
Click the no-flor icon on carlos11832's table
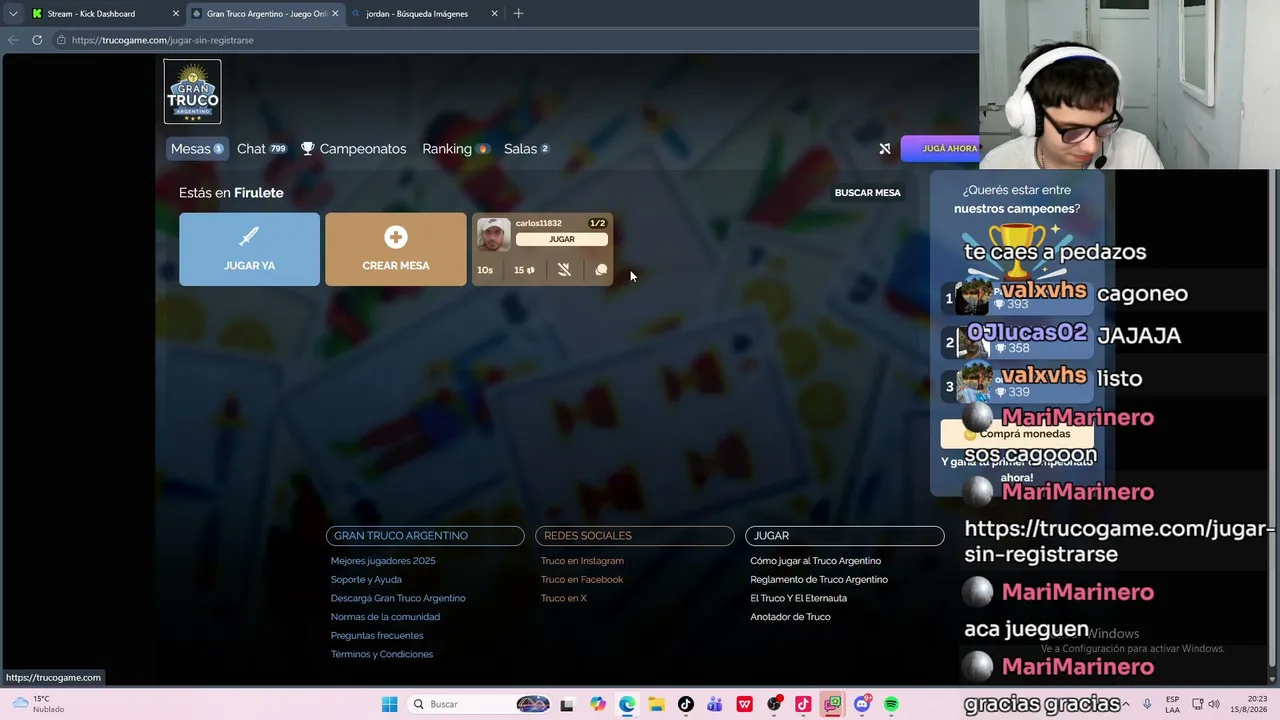pos(564,270)
